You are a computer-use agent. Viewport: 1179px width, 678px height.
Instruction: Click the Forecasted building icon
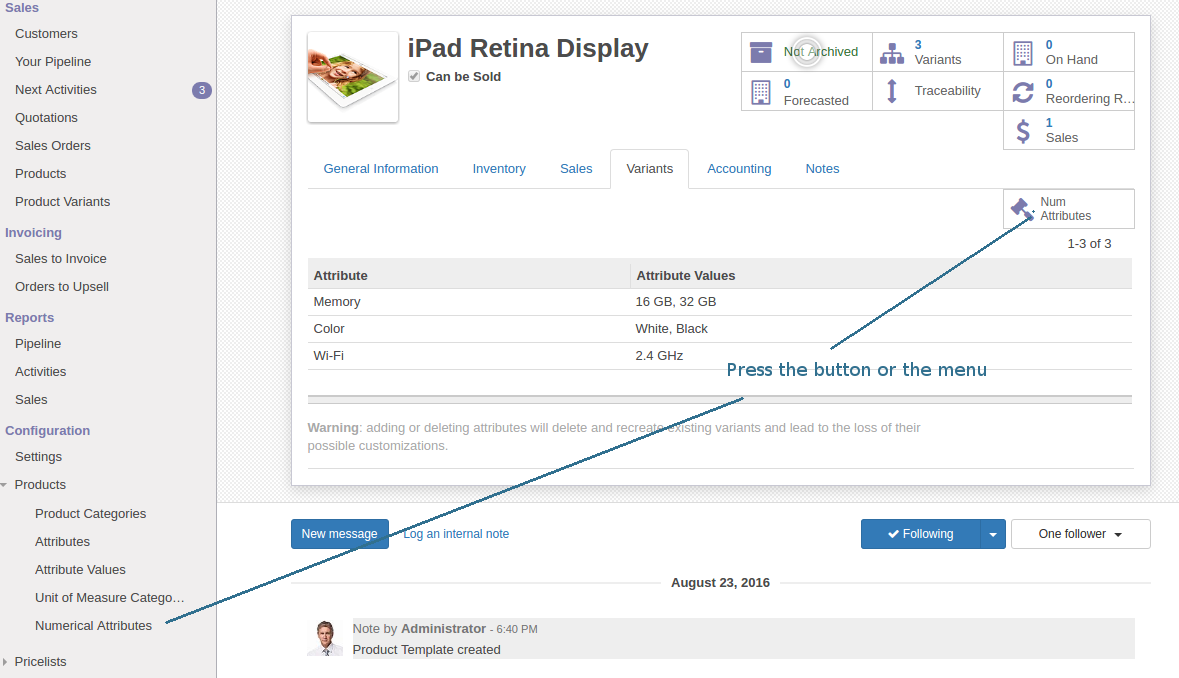[761, 92]
